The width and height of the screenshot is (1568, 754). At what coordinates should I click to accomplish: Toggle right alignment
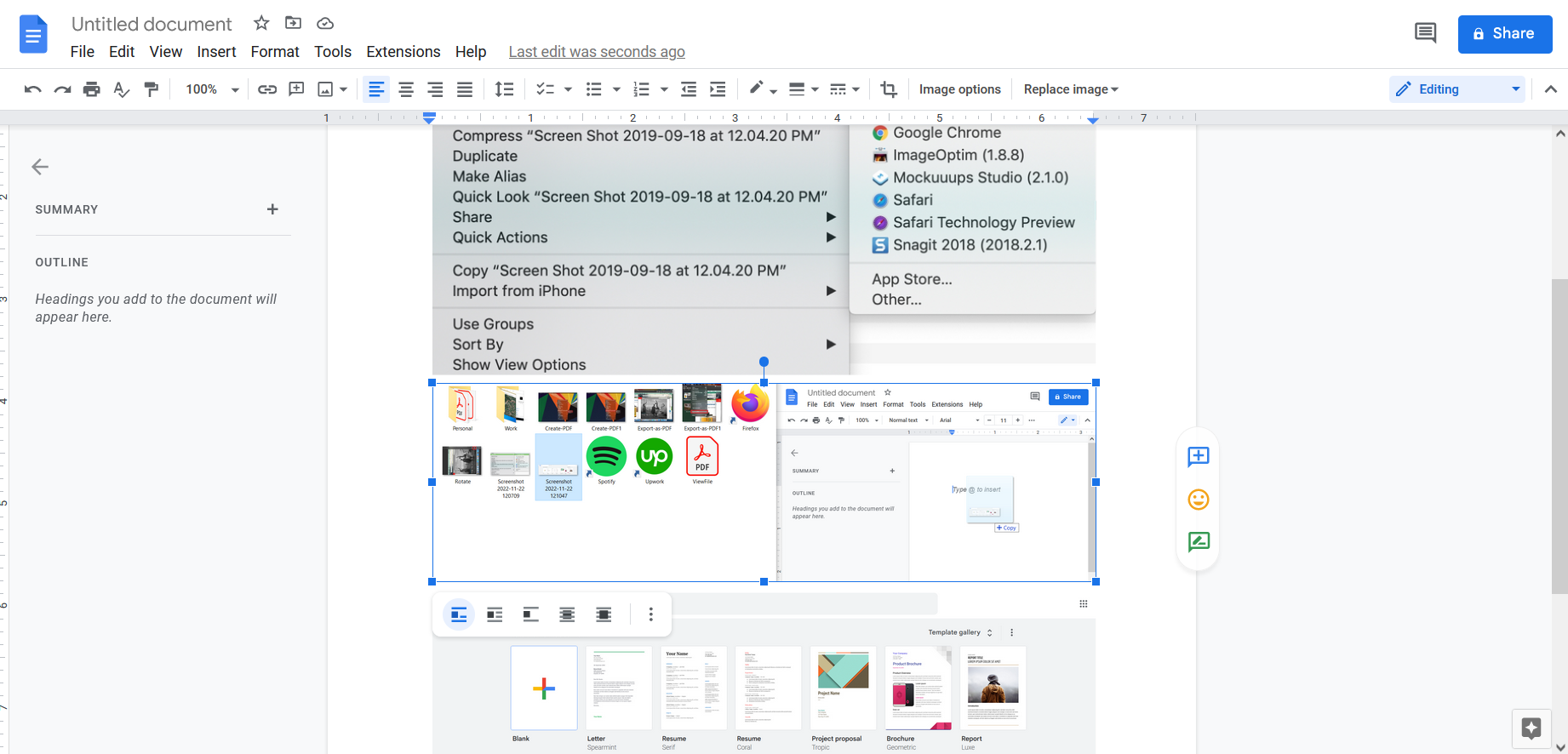[435, 89]
